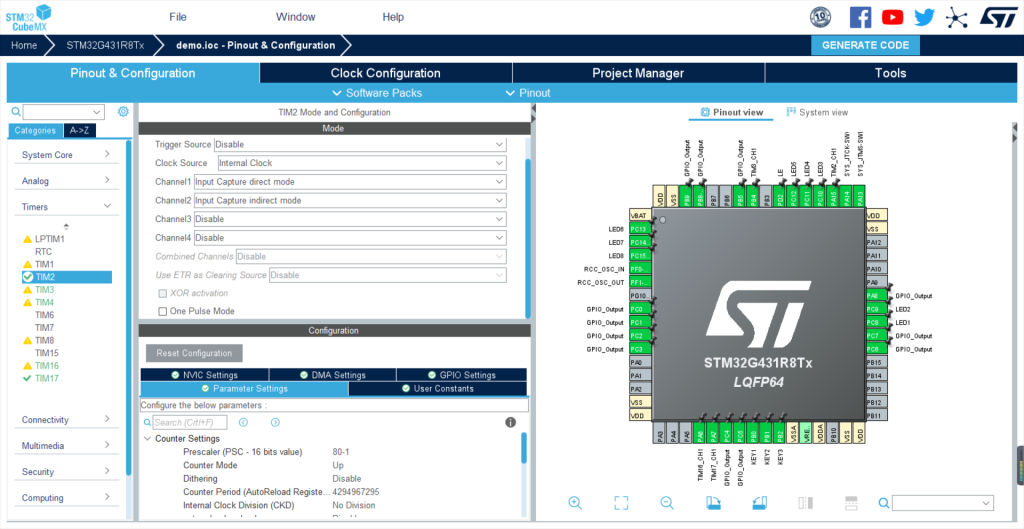Collapse the Counter Settings group
Viewport: 1024px width, 529px height.
tap(148, 439)
